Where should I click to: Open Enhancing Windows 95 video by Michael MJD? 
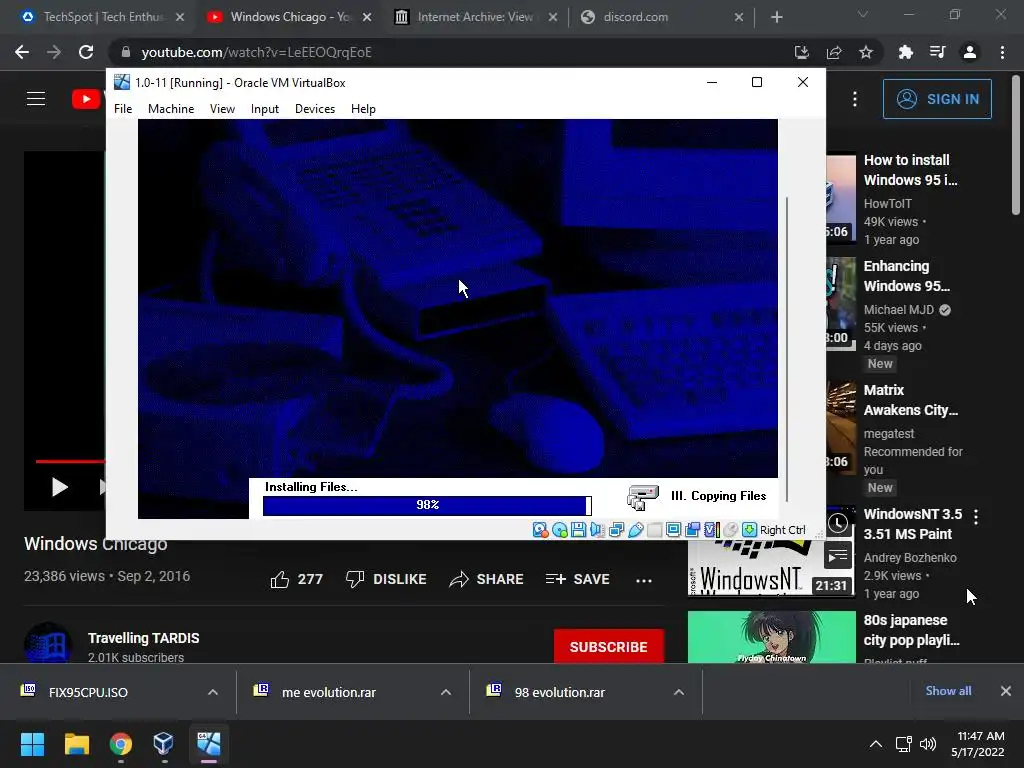click(x=906, y=276)
